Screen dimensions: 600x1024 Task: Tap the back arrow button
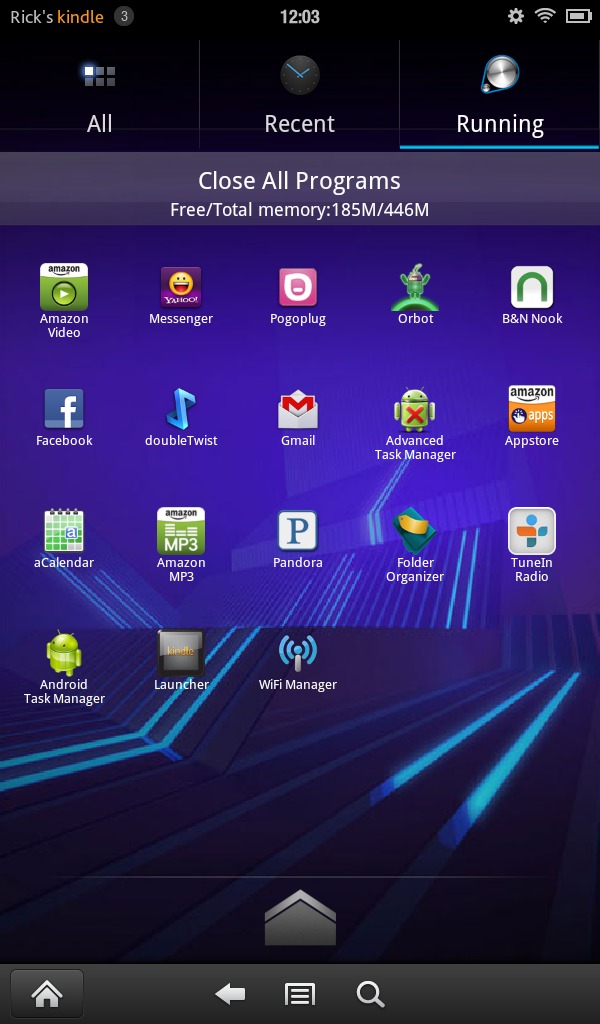[x=230, y=995]
